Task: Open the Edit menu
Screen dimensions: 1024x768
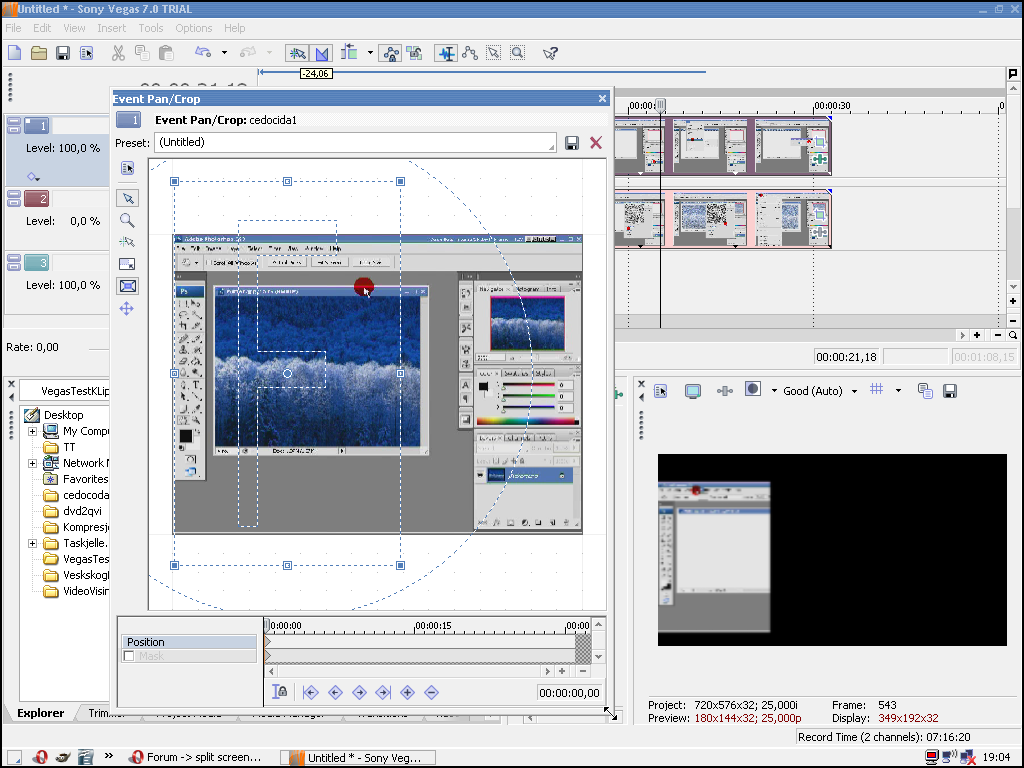Action: point(42,28)
